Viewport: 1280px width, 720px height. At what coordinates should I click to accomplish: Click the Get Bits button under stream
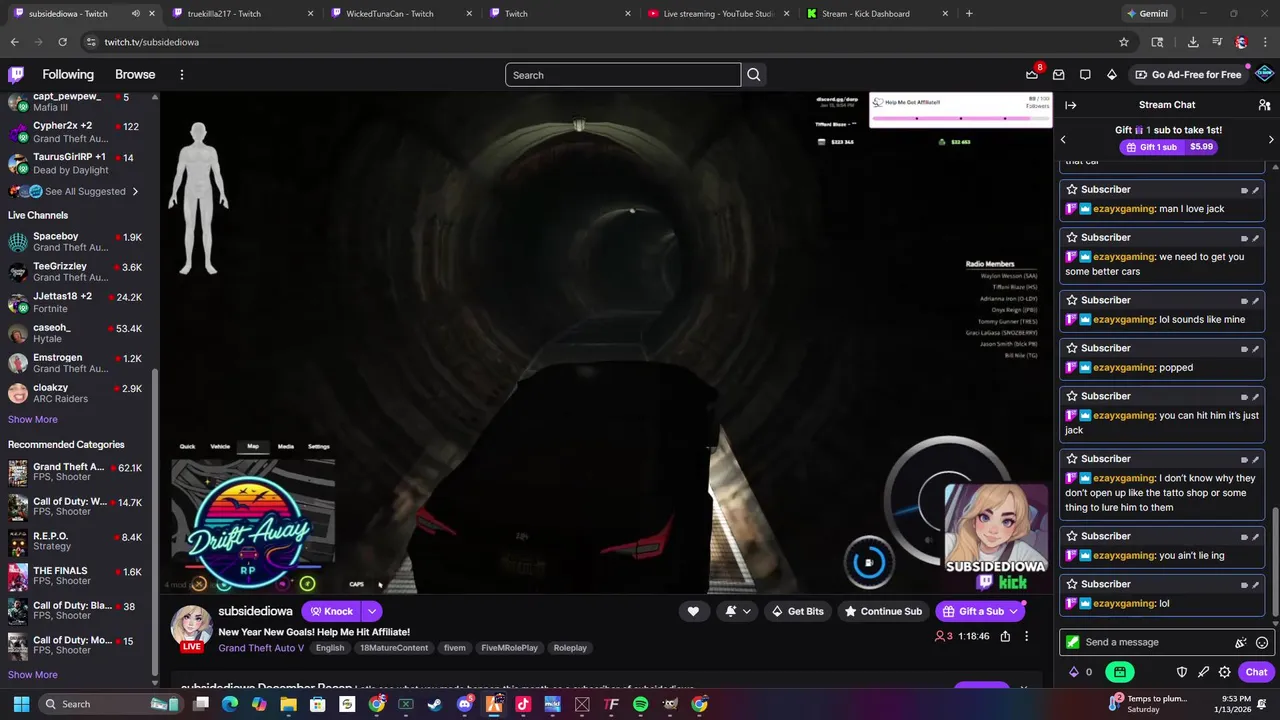click(x=797, y=611)
